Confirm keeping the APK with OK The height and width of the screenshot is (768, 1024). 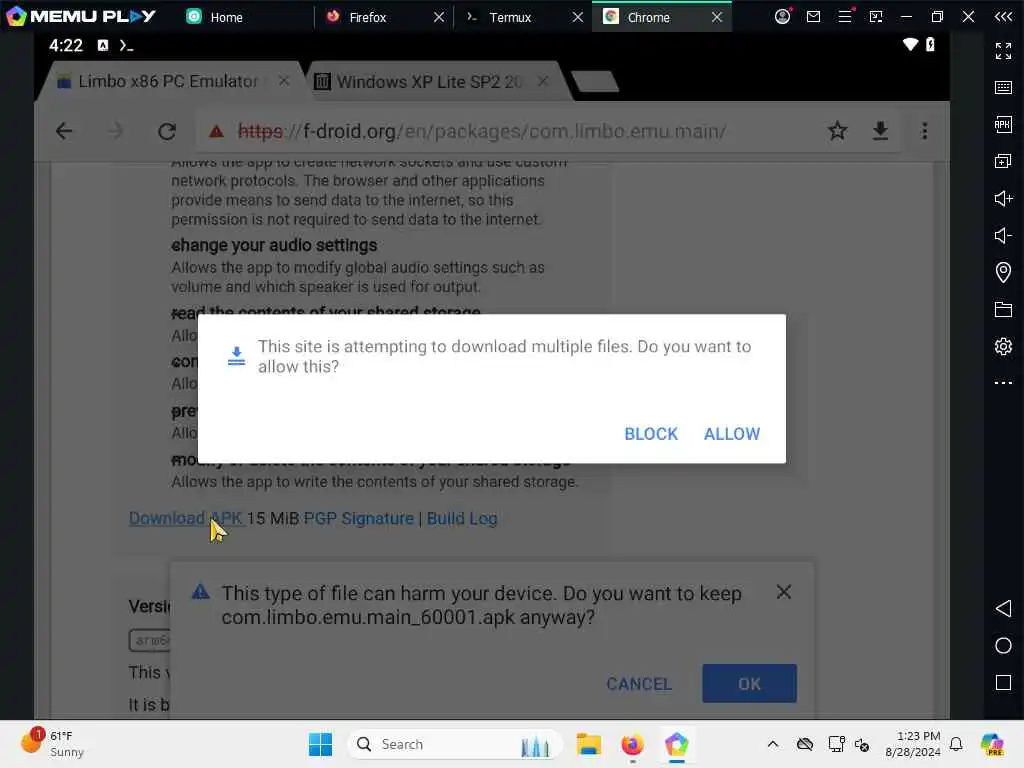coord(749,684)
